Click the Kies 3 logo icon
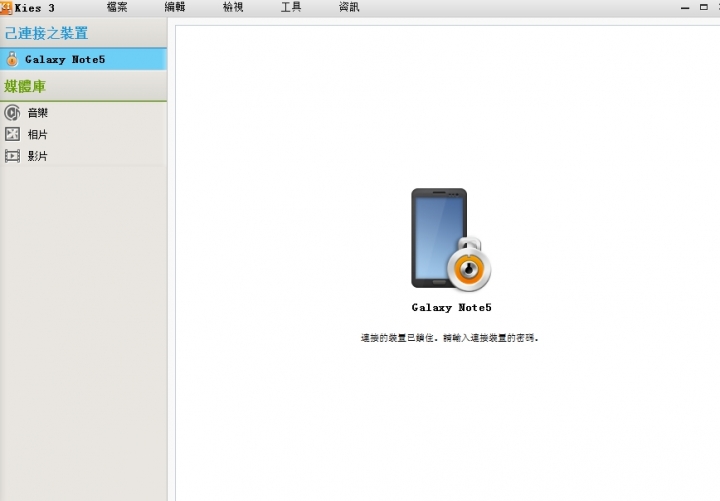This screenshot has height=501, width=720. [x=6, y=8]
